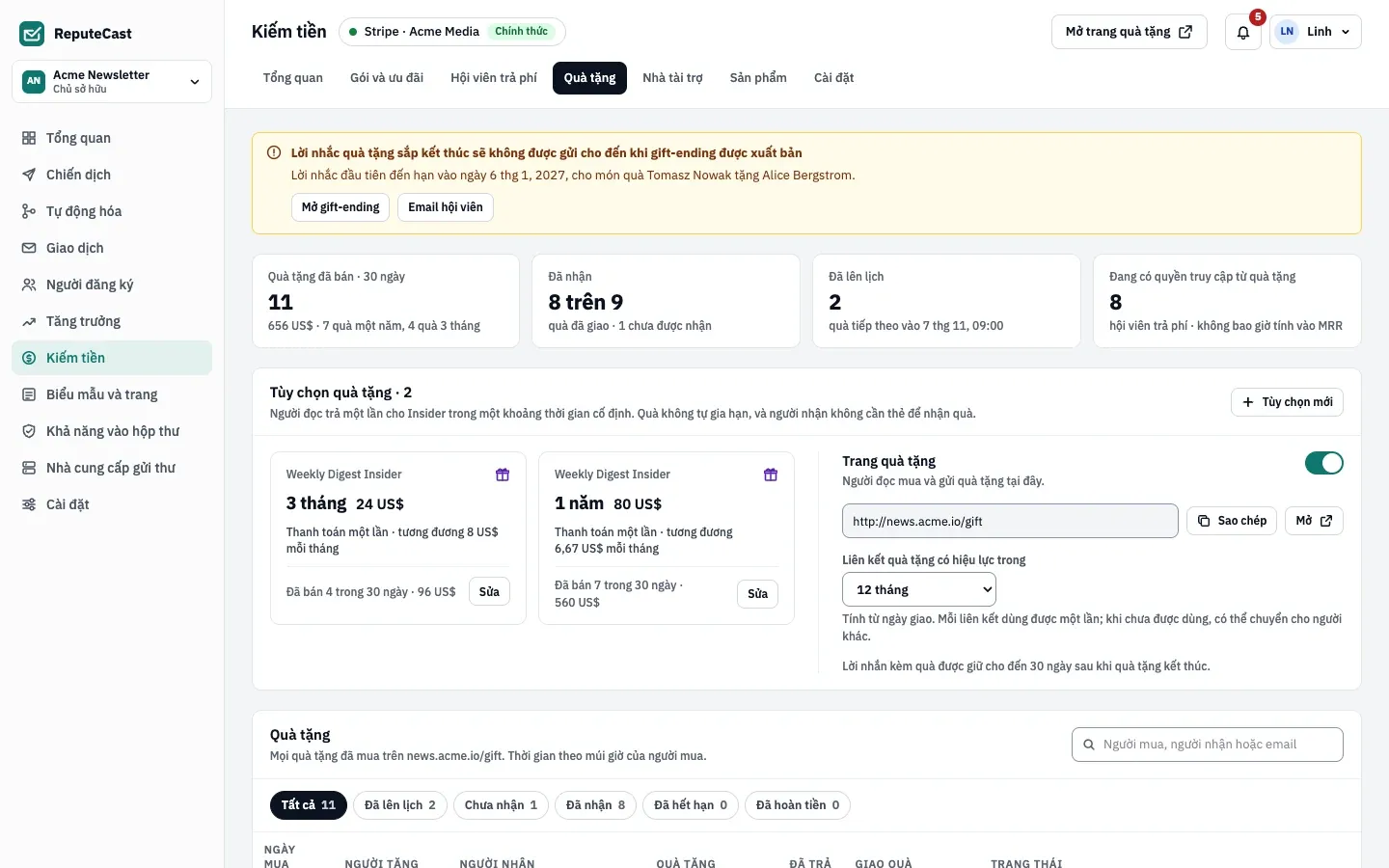Click Sửa on the 3 tháng option
Image resolution: width=1389 pixels, height=868 pixels.
pyautogui.click(x=489, y=591)
